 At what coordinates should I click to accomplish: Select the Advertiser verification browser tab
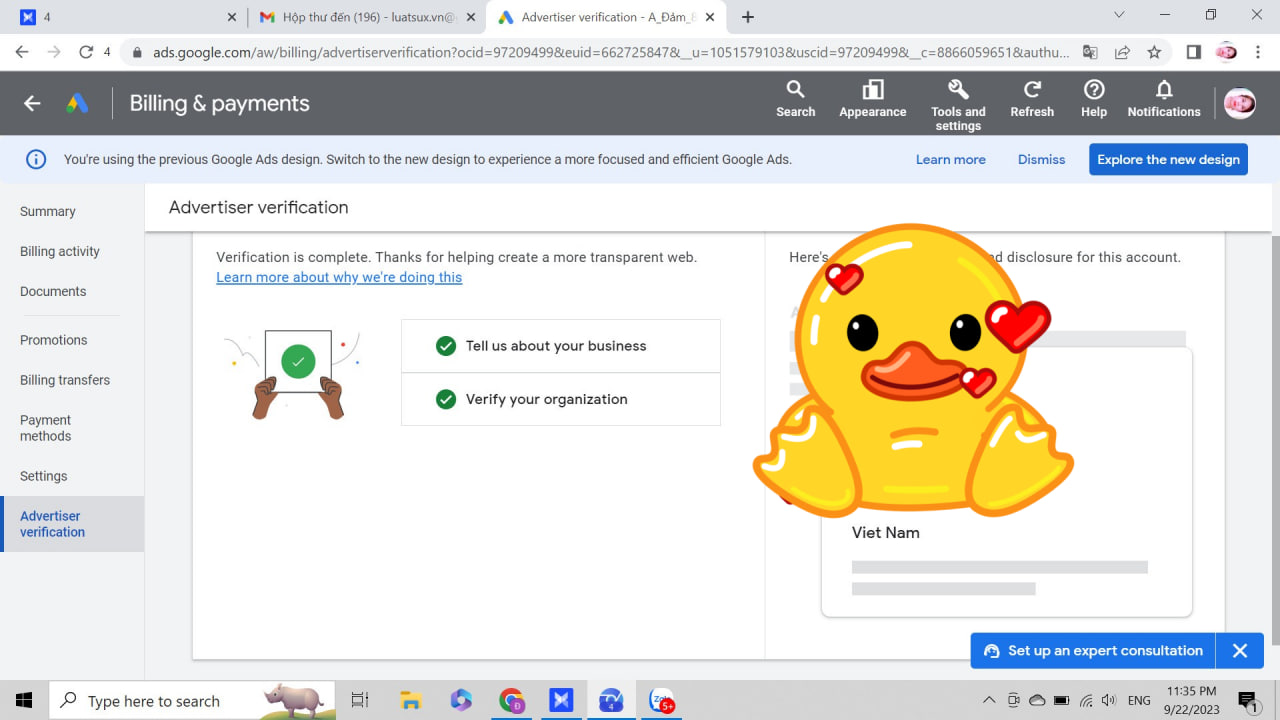tap(607, 17)
